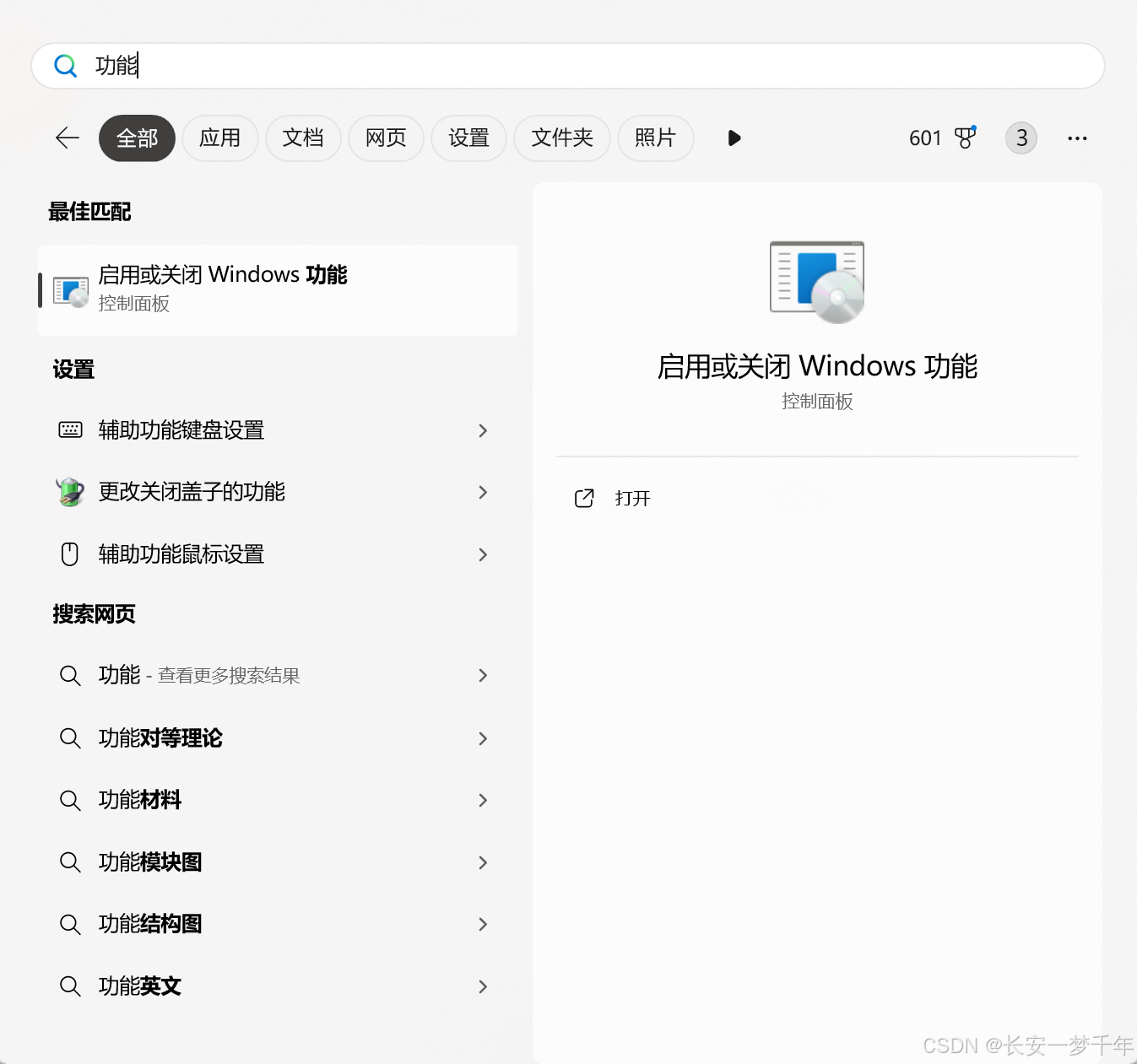Viewport: 1137px width, 1064px height.
Task: Show more filter tabs with the play arrow
Action: click(734, 138)
